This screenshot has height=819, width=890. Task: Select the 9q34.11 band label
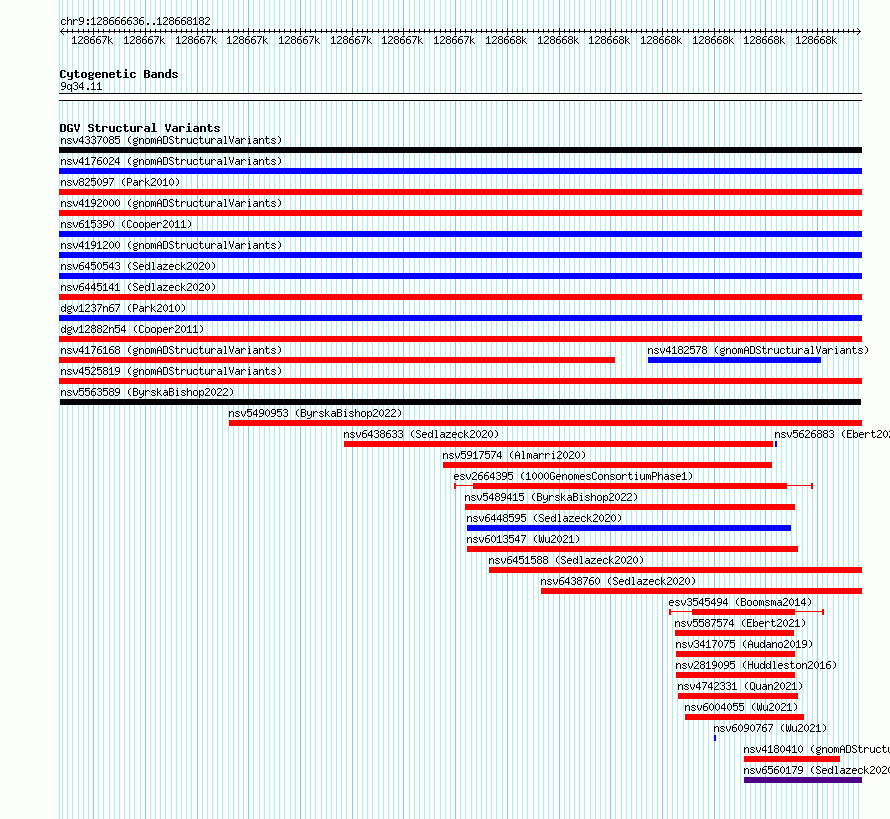tap(81, 87)
